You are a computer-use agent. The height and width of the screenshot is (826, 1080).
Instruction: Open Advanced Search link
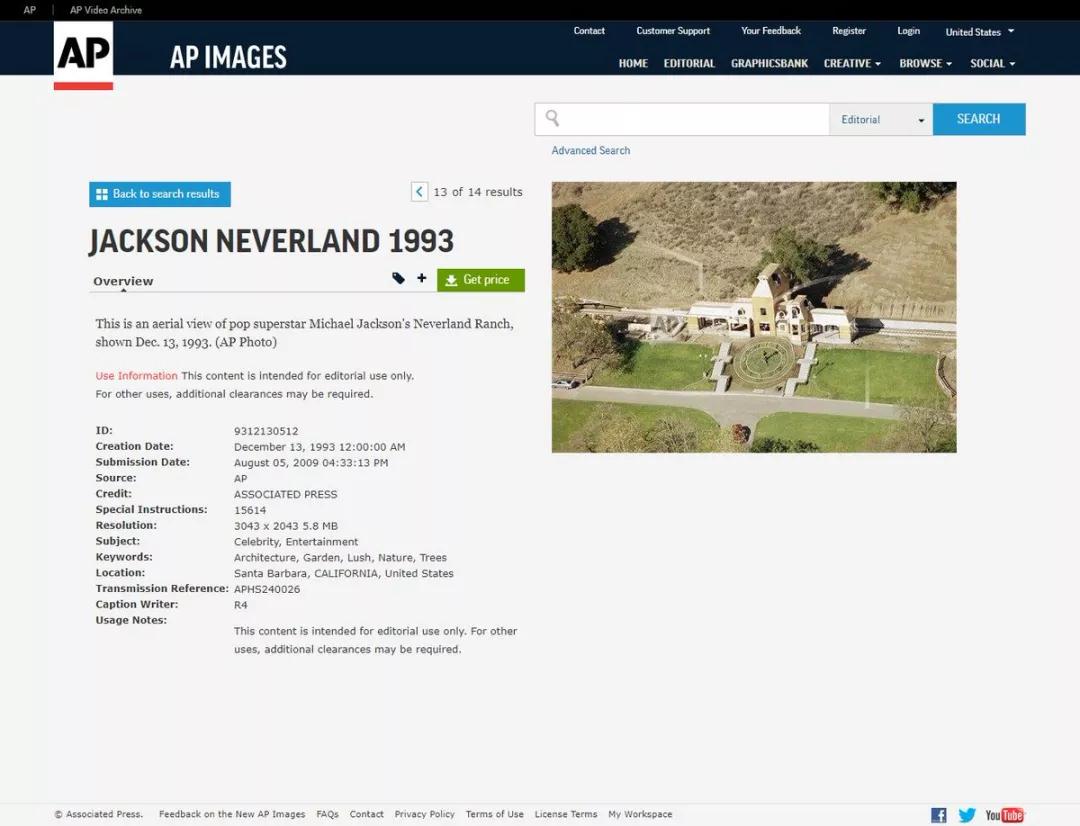tap(590, 150)
